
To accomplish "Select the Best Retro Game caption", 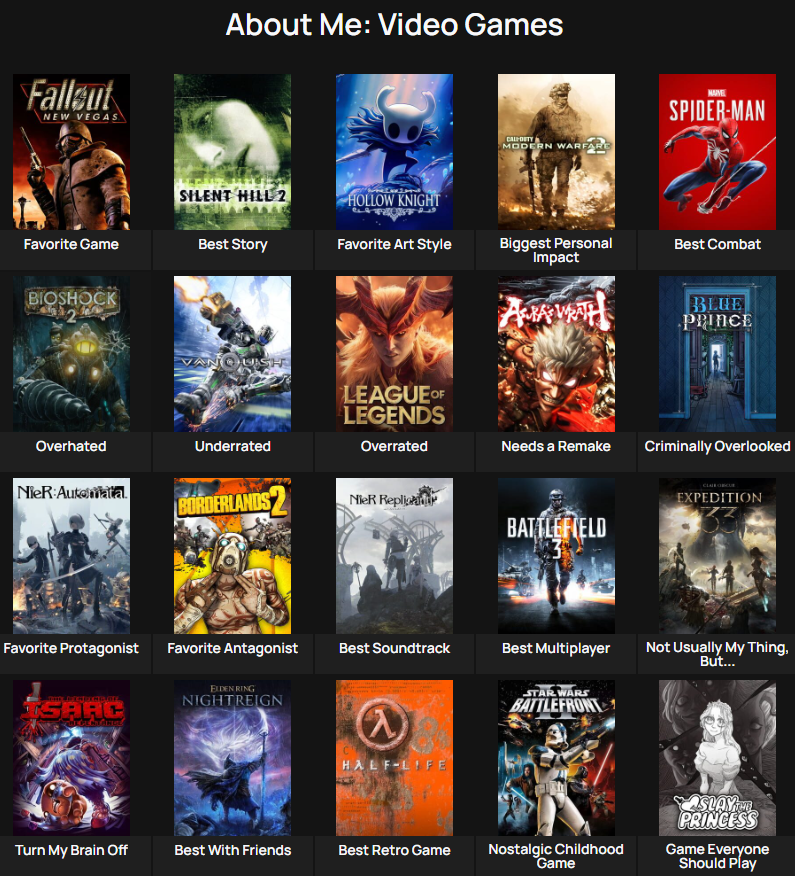I will pos(394,850).
